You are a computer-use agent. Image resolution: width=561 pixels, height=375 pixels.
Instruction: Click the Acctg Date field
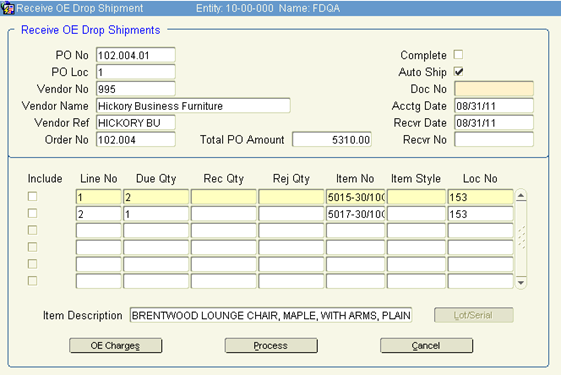pos(494,106)
